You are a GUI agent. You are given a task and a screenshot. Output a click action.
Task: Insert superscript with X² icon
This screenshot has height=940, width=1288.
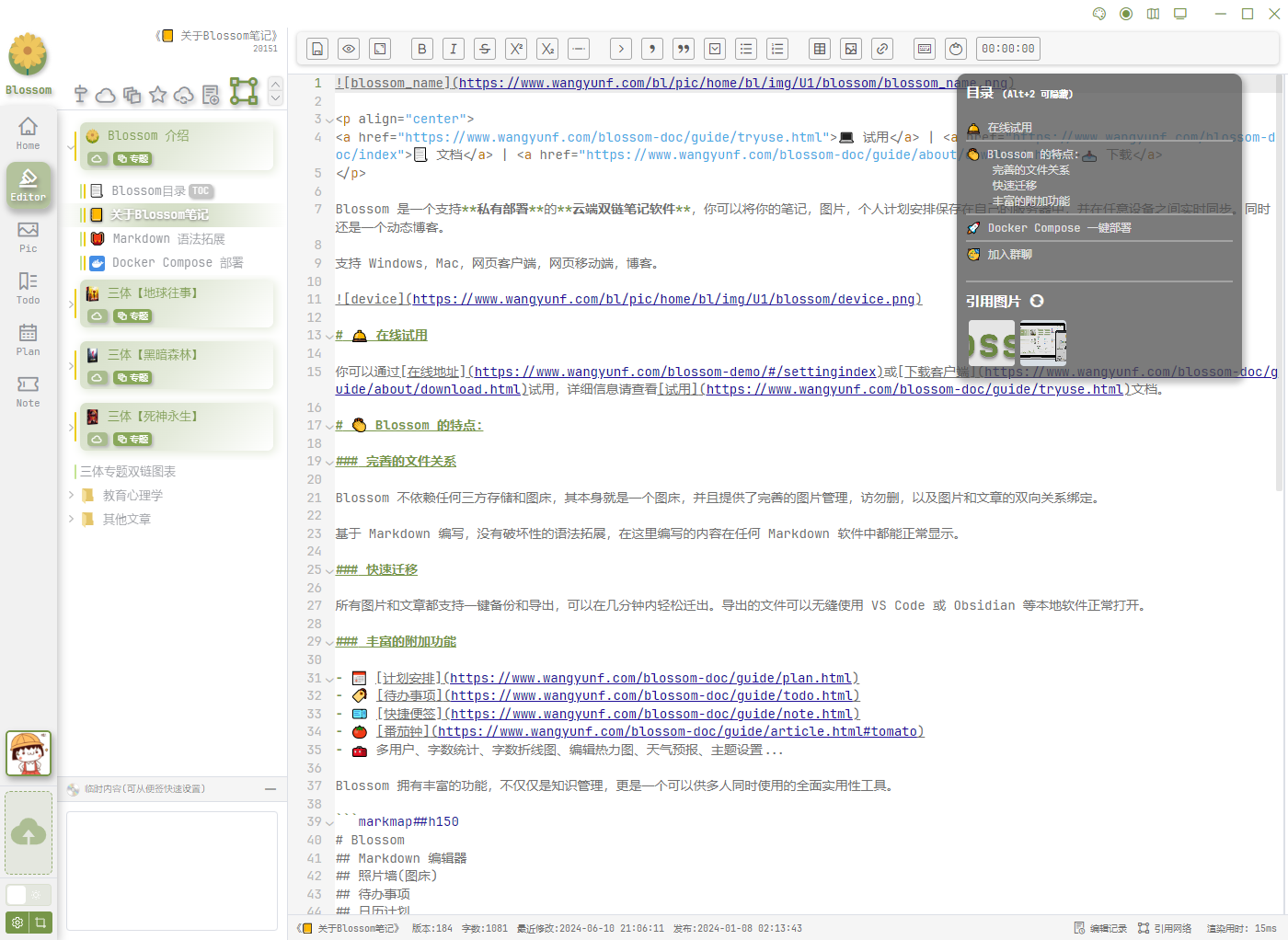[x=516, y=49]
